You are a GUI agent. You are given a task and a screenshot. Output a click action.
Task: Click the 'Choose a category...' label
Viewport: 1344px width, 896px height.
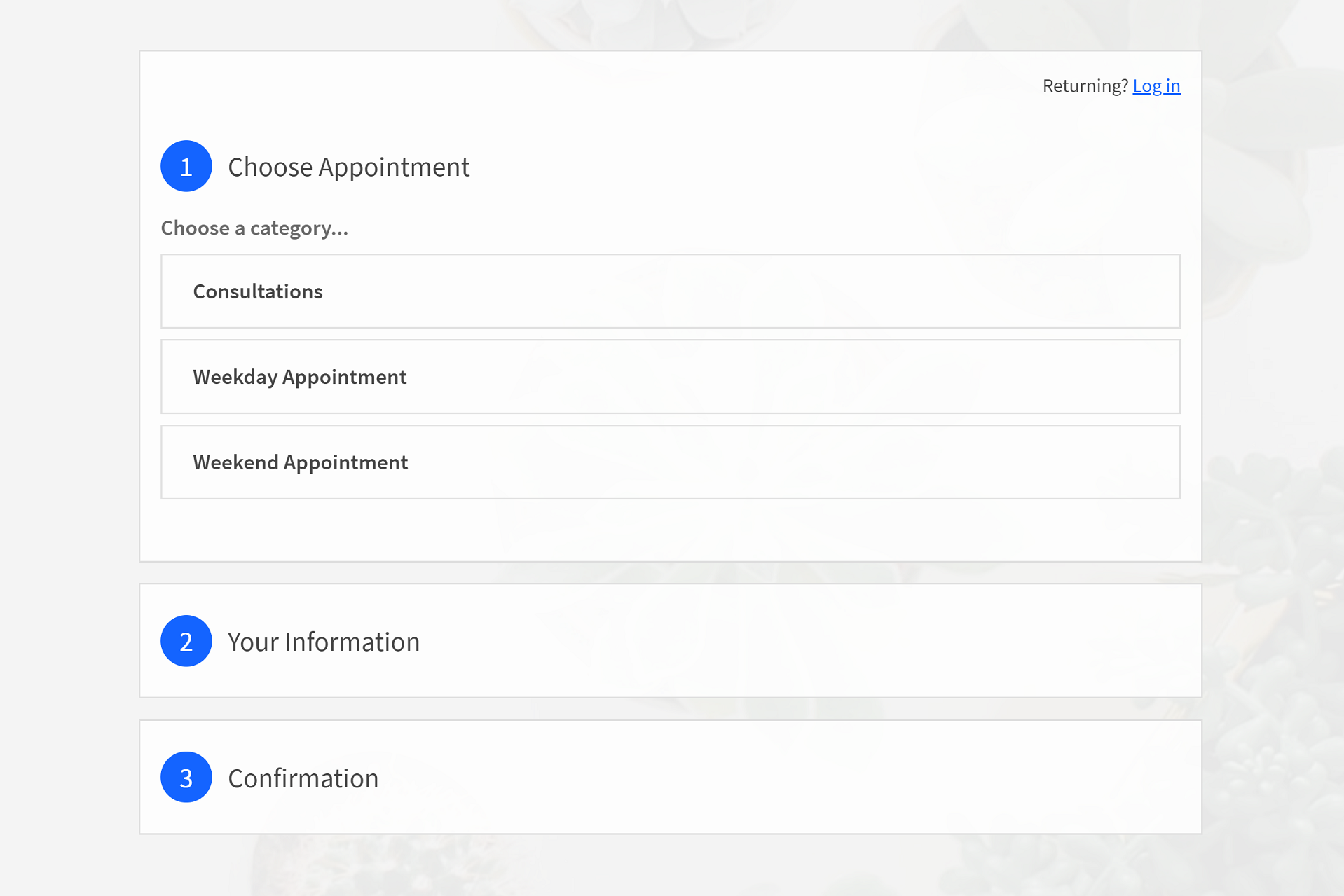[x=254, y=228]
